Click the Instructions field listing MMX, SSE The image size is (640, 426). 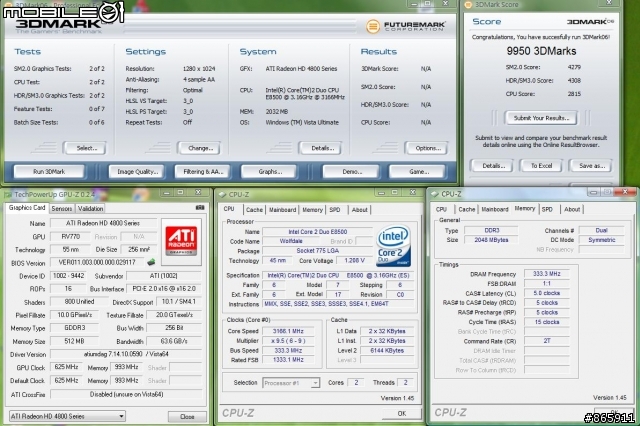pos(338,304)
